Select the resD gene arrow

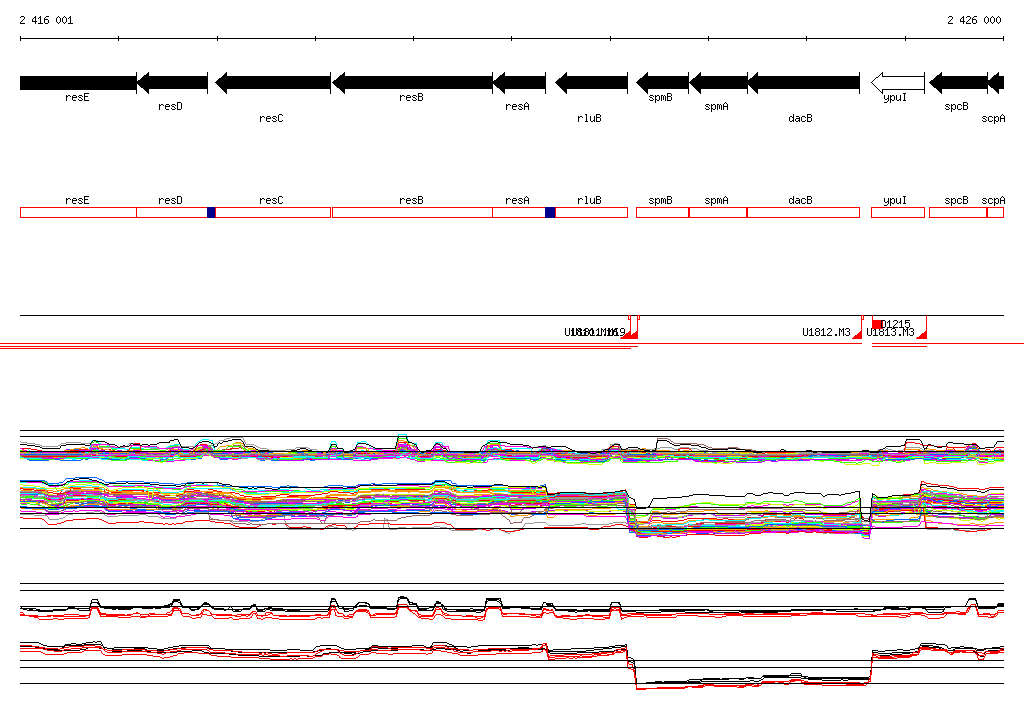pyautogui.click(x=172, y=82)
